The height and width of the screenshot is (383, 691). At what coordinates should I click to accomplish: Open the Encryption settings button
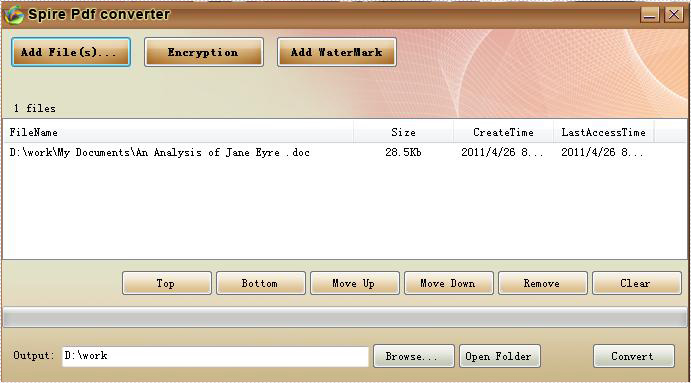click(x=204, y=52)
